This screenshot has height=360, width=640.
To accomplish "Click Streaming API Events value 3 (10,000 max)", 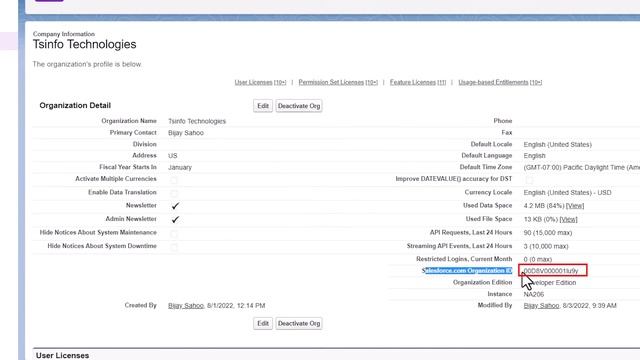I will point(546,246).
